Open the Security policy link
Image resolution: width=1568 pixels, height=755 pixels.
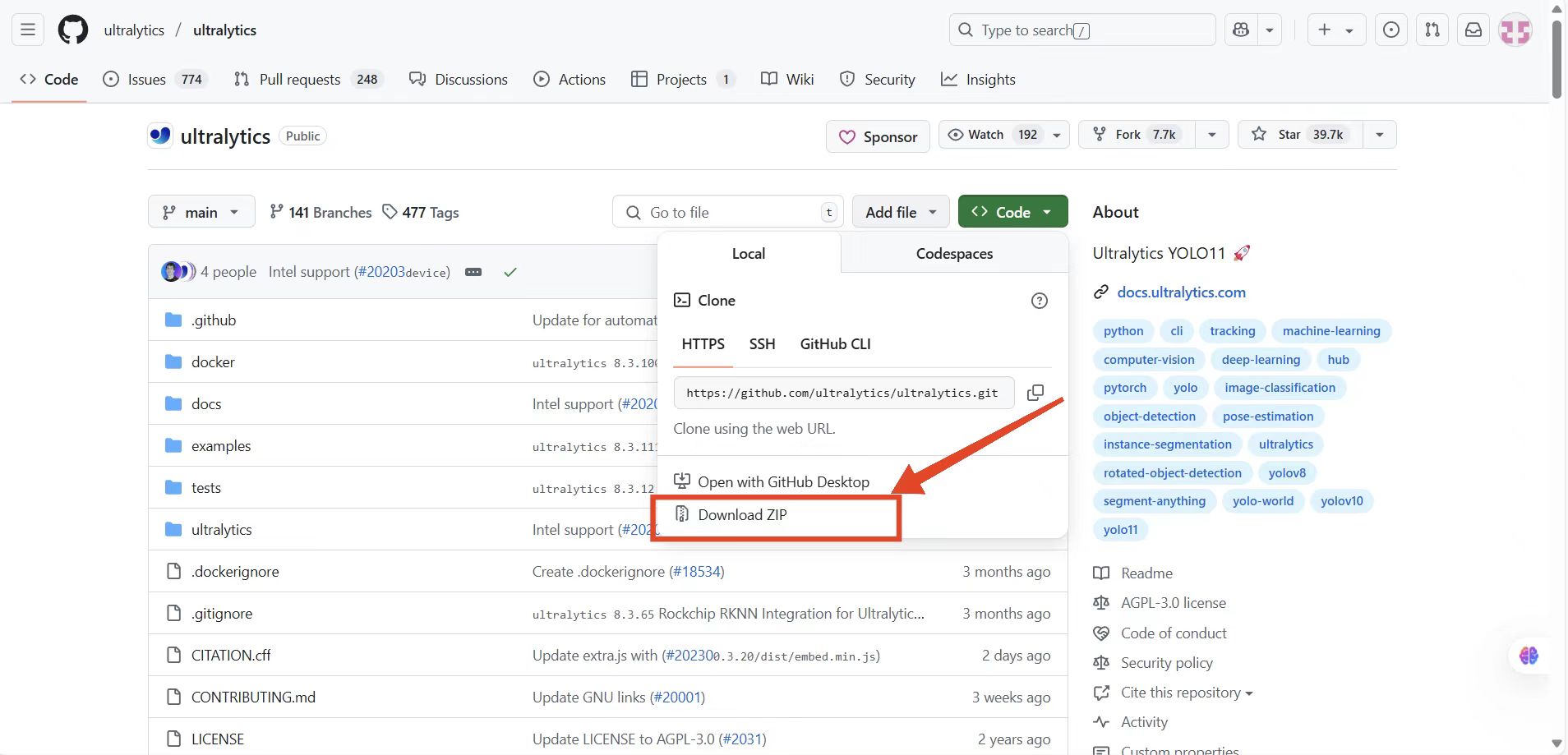click(x=1166, y=663)
